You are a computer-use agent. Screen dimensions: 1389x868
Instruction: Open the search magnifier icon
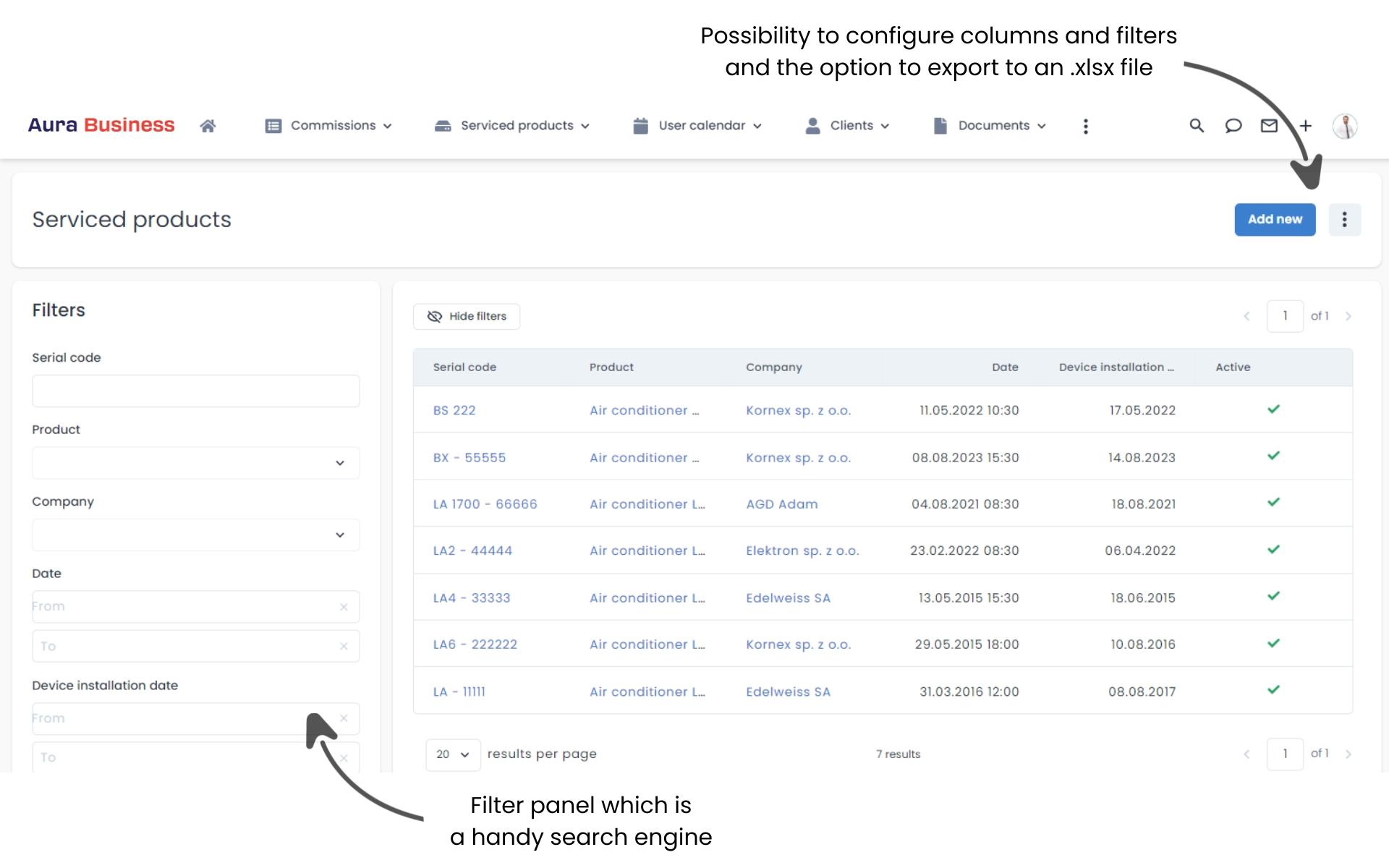pyautogui.click(x=1197, y=126)
